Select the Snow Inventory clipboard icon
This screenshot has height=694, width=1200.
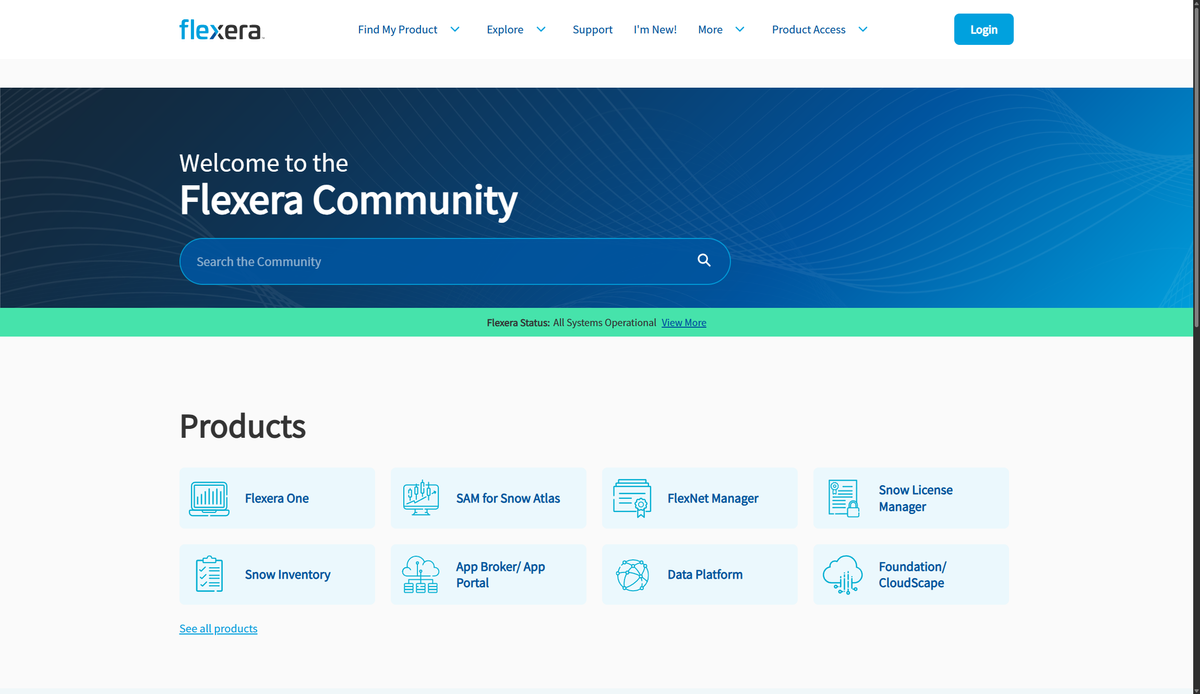point(208,574)
